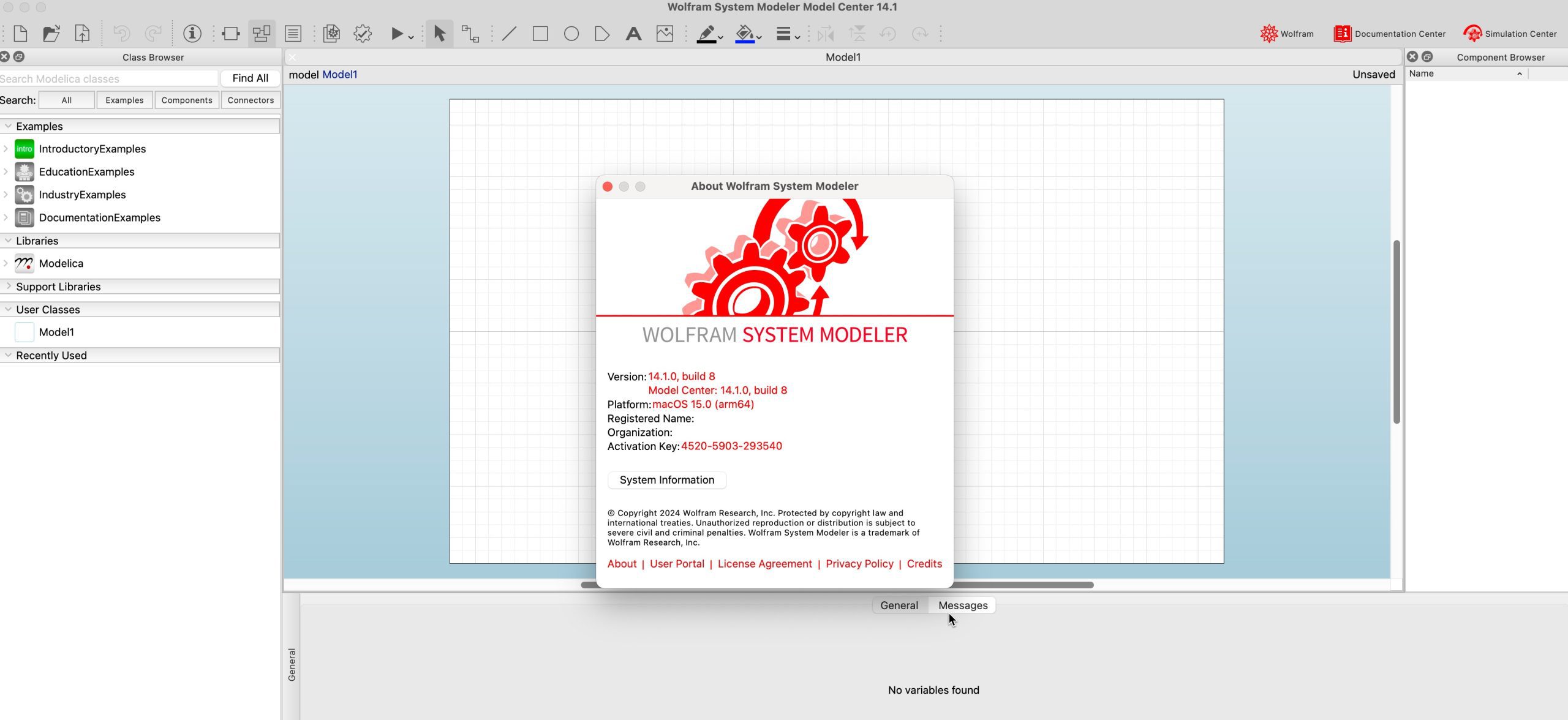Toggle the Components search filter
This screenshot has width=1568, height=720.
point(187,100)
